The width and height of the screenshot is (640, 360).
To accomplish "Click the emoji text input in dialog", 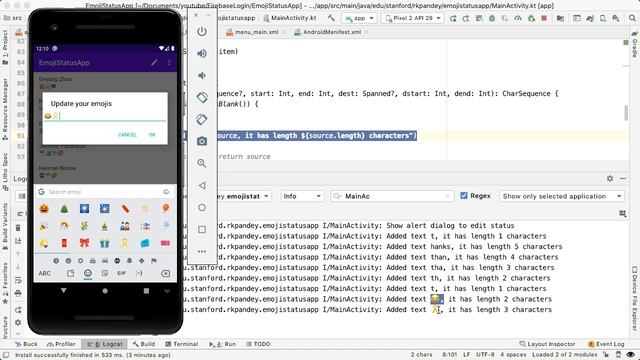I will (x=105, y=116).
